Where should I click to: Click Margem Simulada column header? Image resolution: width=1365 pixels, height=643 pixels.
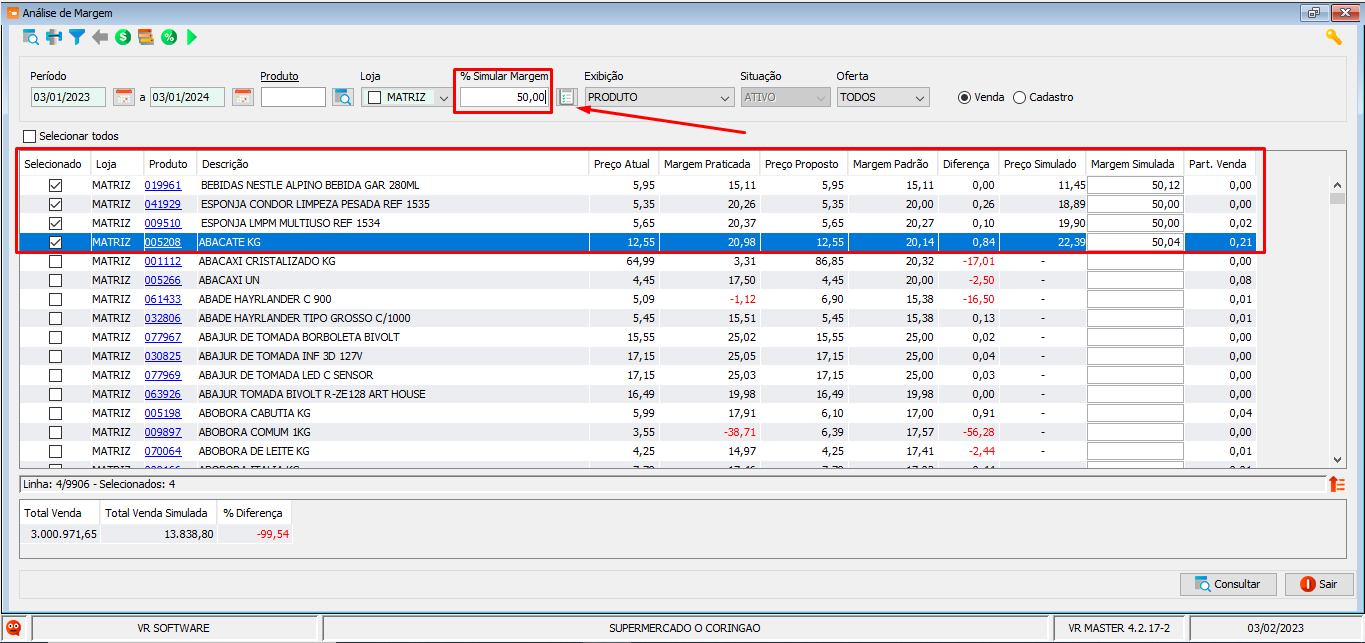1134,164
